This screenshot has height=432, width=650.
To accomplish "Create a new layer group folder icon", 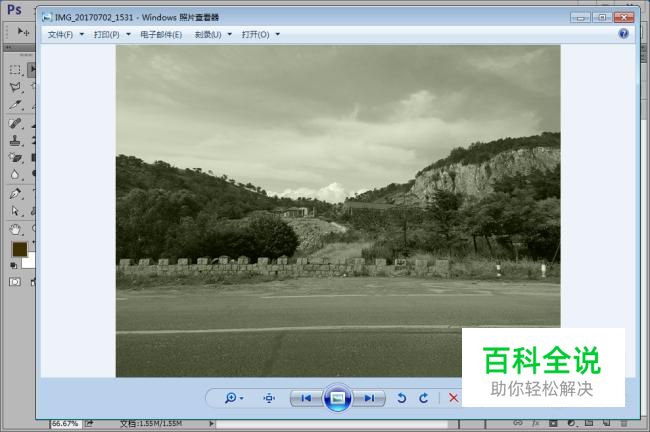I will [589, 423].
